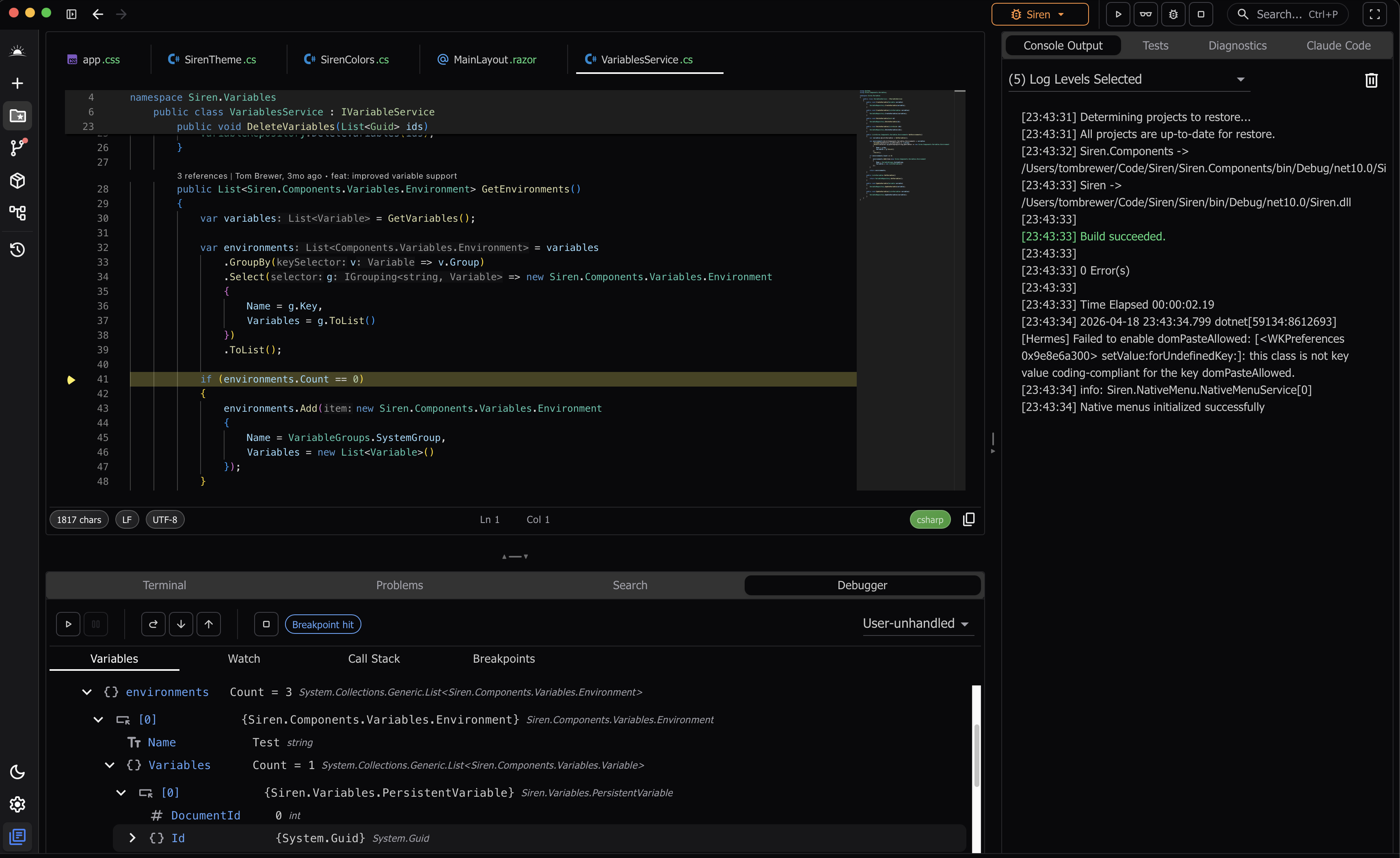This screenshot has height=858, width=1400.
Task: Step into with the down arrow icon
Action: 181,624
